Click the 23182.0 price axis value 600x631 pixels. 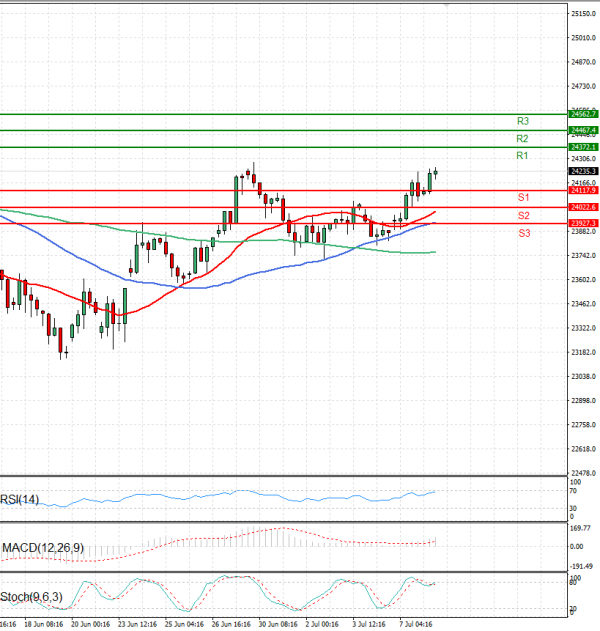tap(584, 353)
